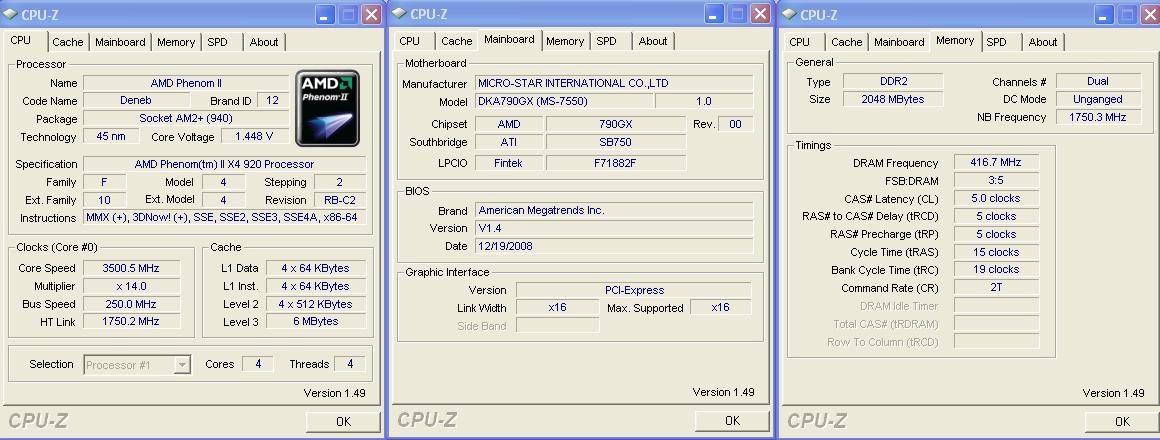Click Bus Speed value '250.0 MHz'

click(x=131, y=304)
